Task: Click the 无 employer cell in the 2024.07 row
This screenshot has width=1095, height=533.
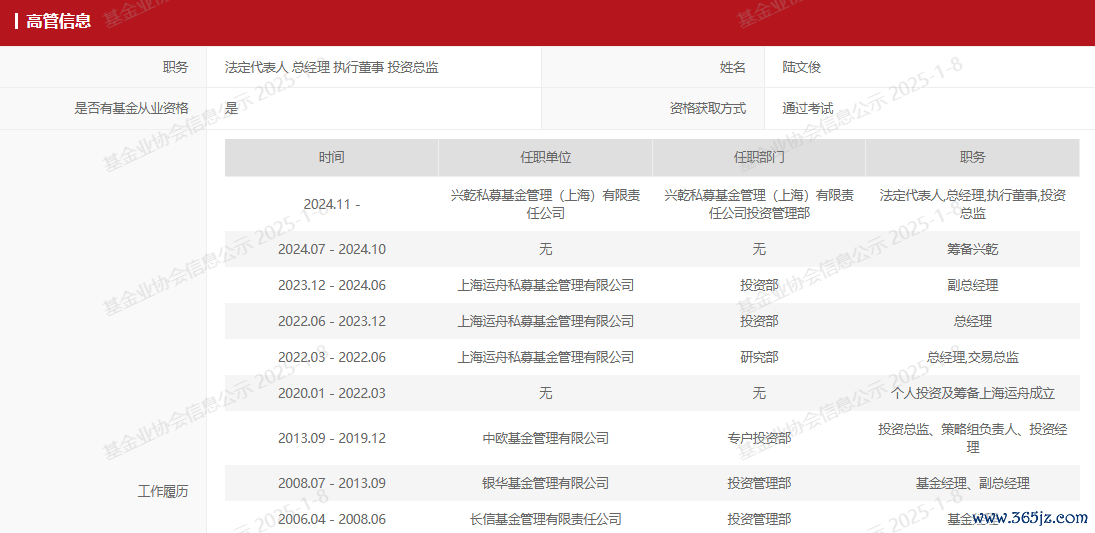Action: (x=545, y=249)
